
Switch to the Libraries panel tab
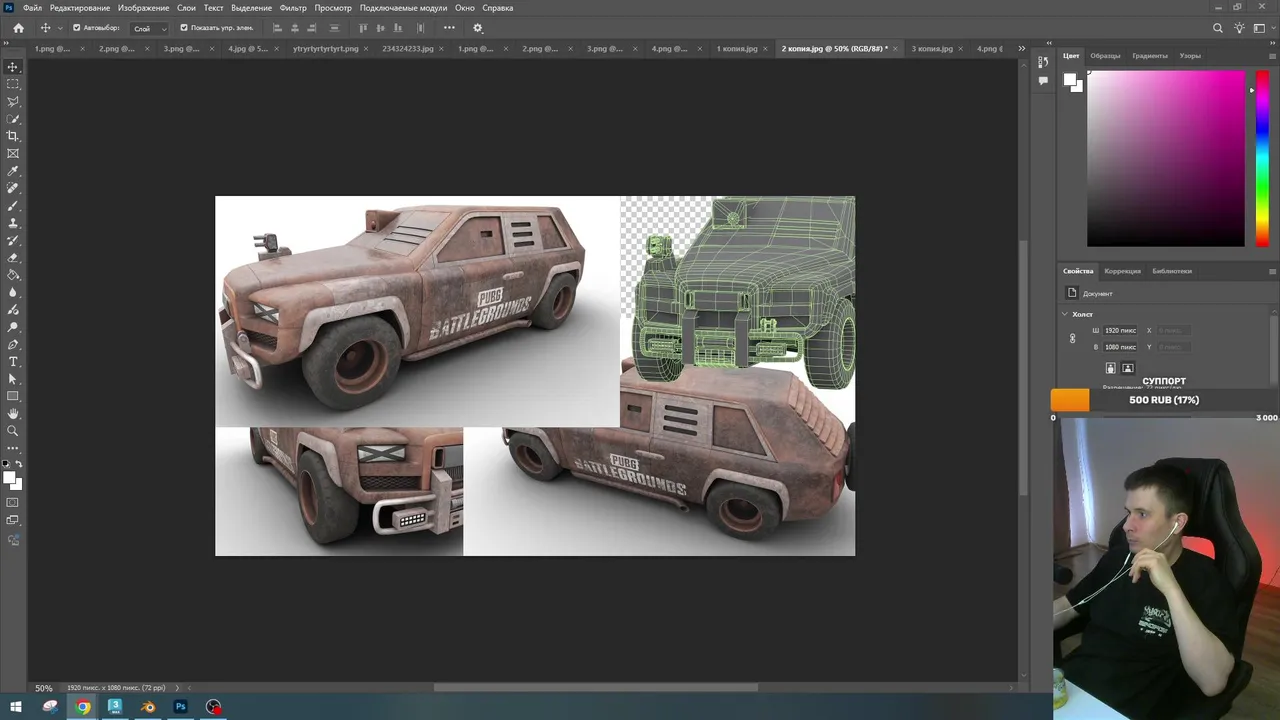pos(1172,271)
